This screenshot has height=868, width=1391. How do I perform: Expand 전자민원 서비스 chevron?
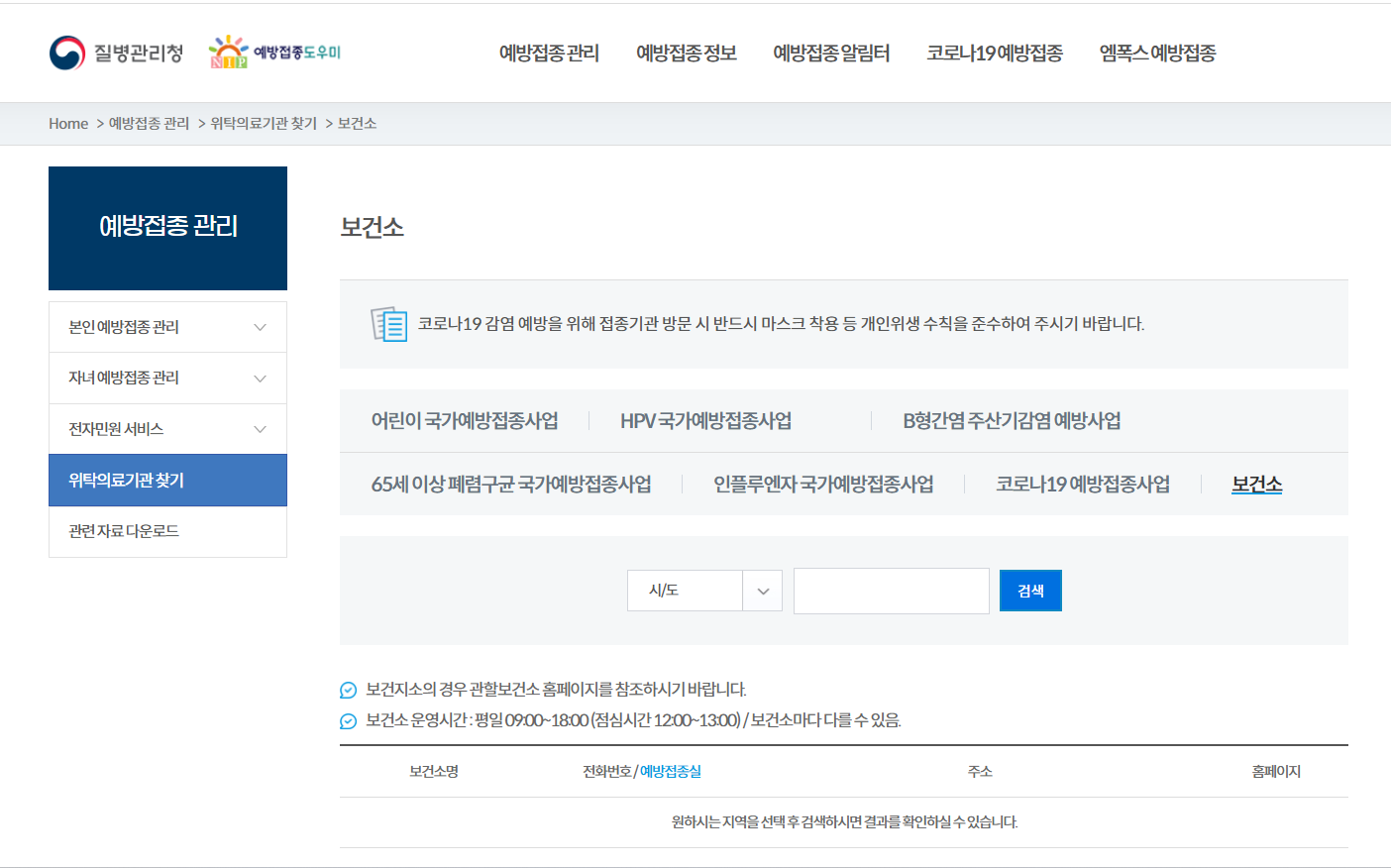(x=260, y=429)
